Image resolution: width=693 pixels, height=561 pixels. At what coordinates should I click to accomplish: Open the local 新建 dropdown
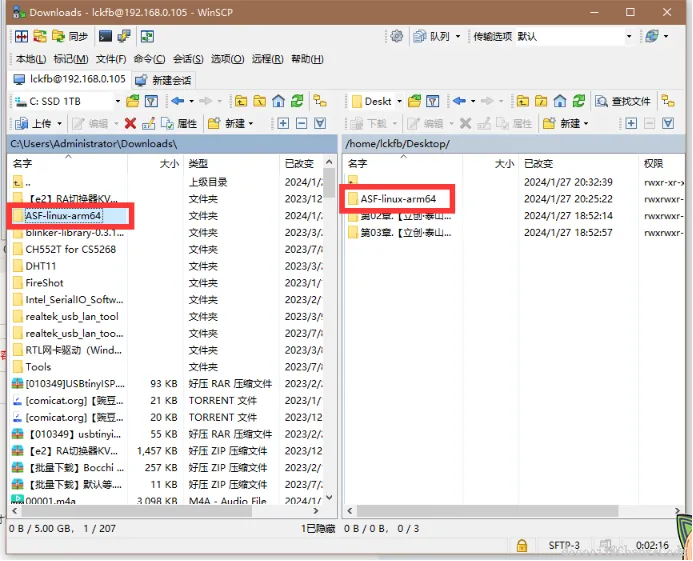tap(230, 123)
